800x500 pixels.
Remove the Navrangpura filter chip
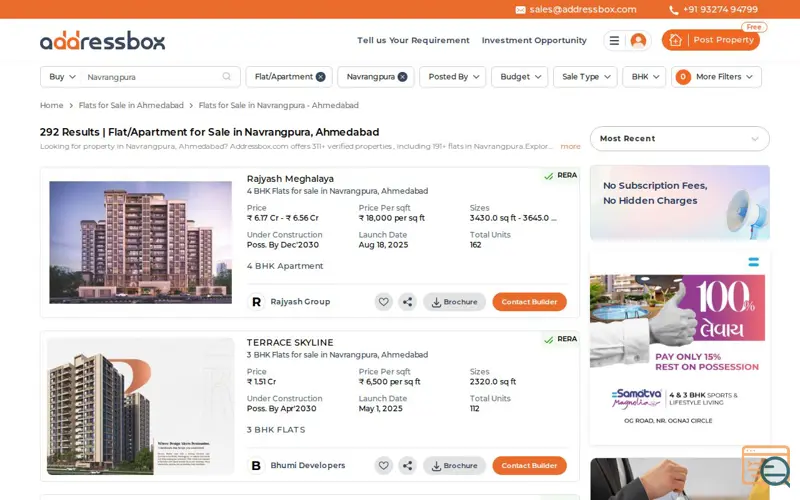pos(403,77)
